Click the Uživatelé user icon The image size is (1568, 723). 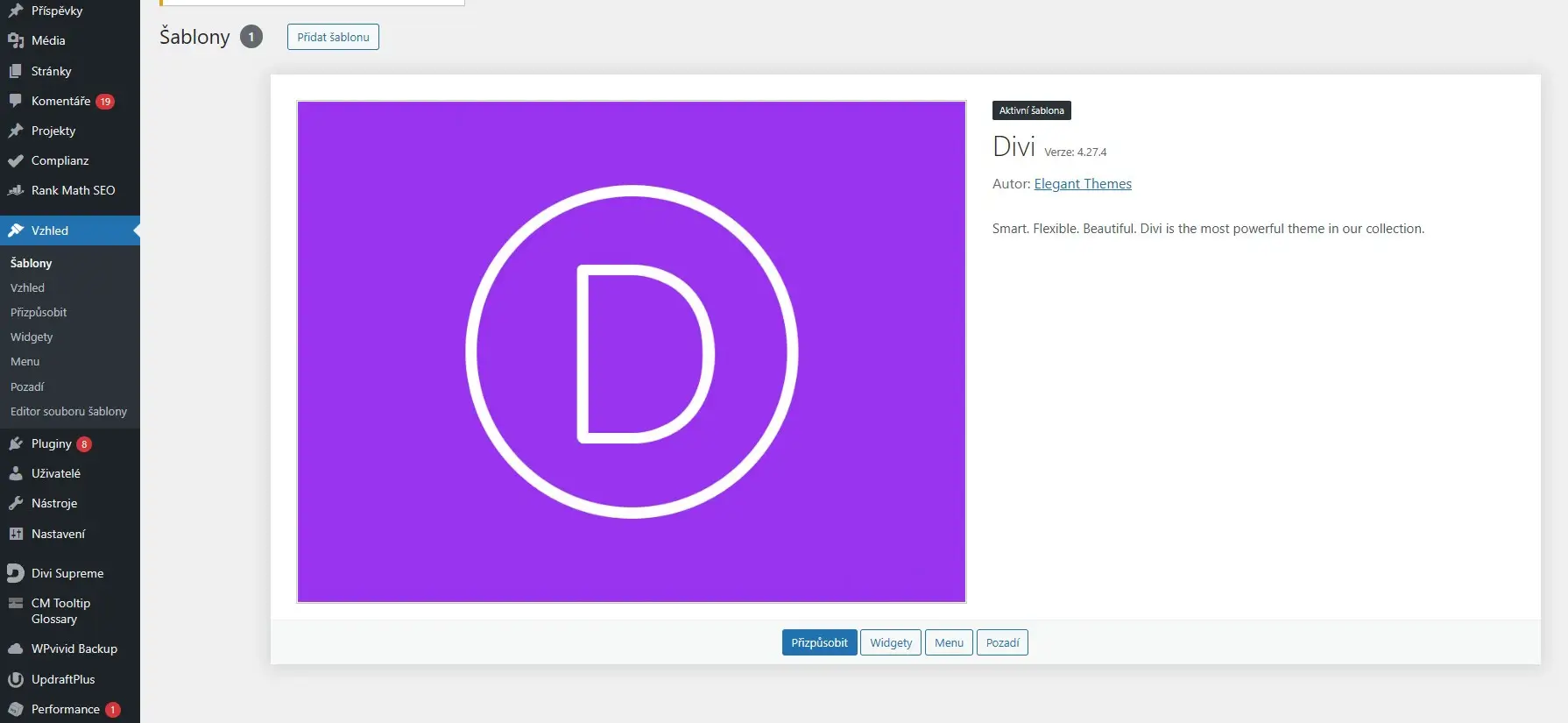[16, 473]
